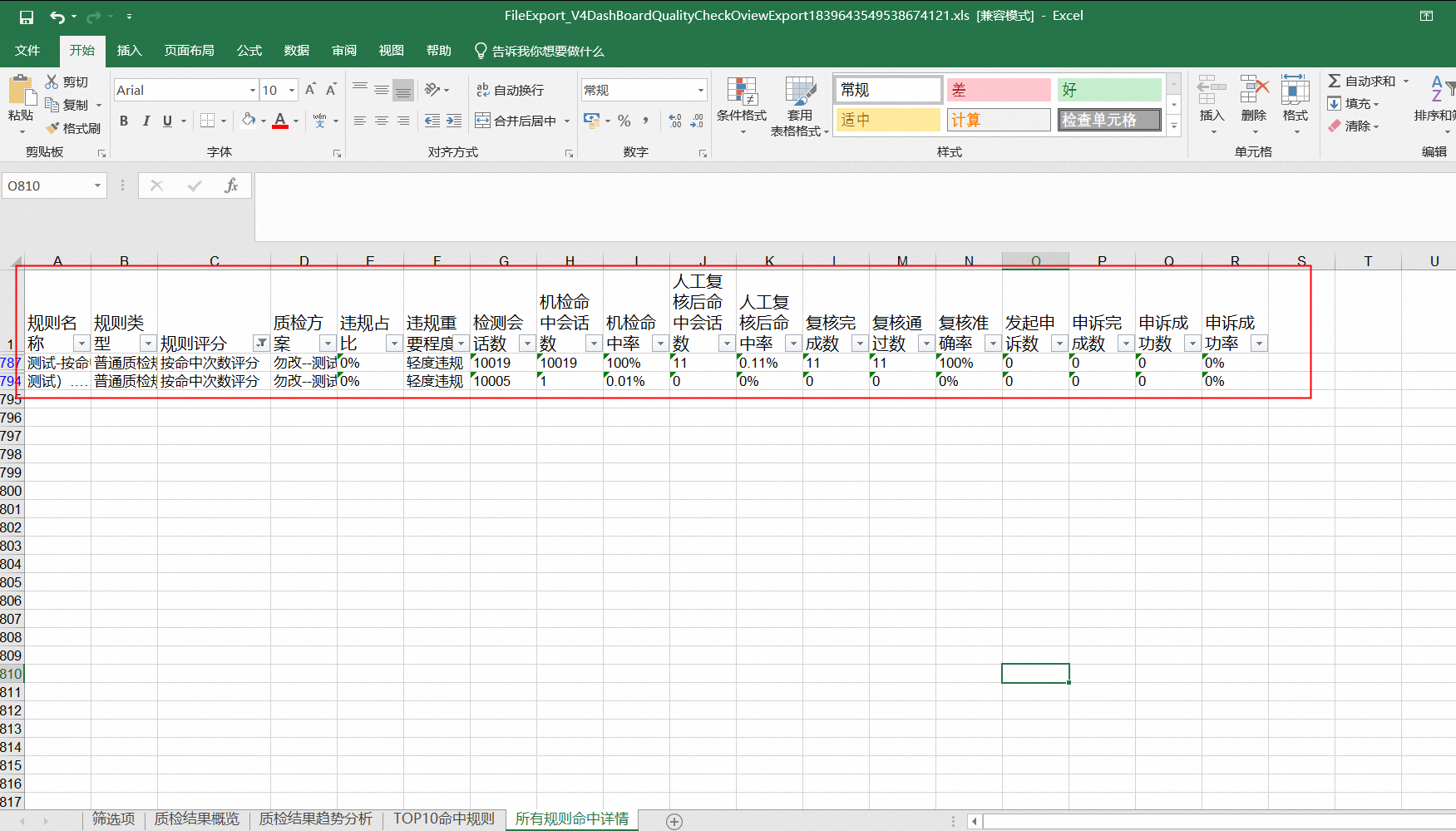Open the Arial font name dropdown

click(252, 90)
